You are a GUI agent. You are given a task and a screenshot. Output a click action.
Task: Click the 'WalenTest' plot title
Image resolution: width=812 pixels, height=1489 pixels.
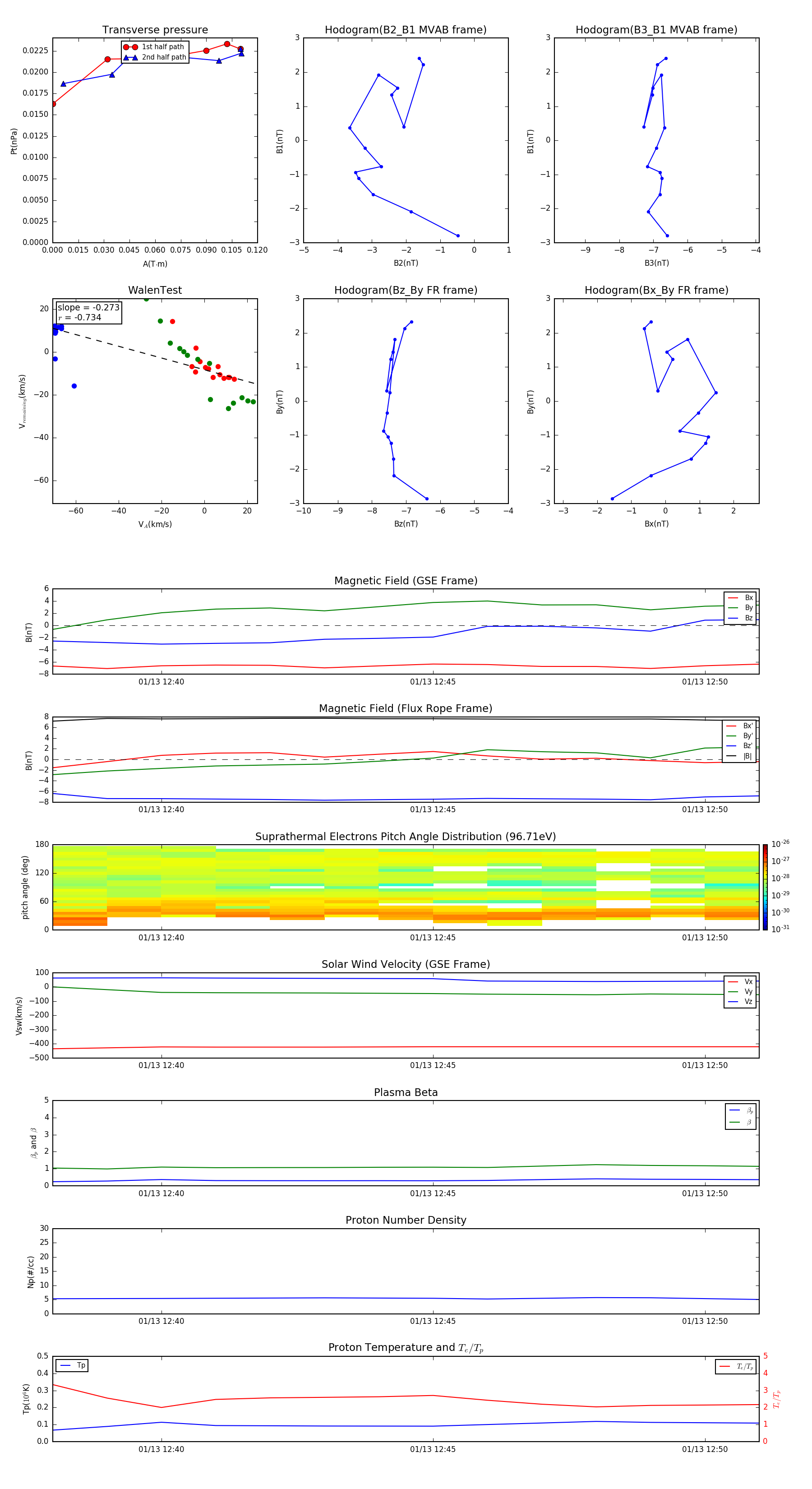[155, 290]
